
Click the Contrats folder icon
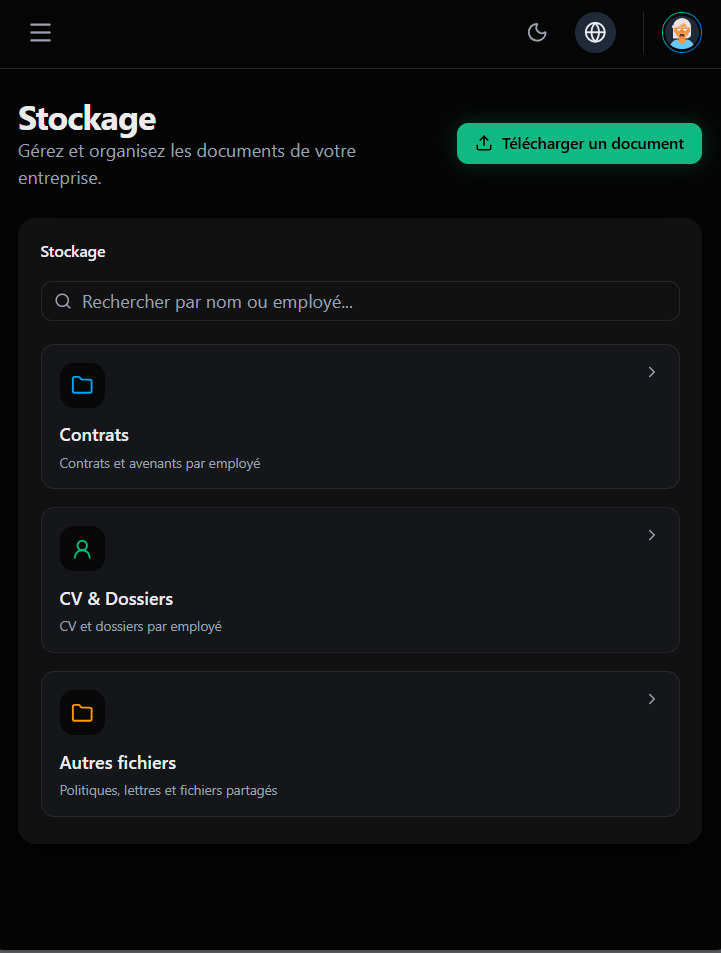coord(82,385)
